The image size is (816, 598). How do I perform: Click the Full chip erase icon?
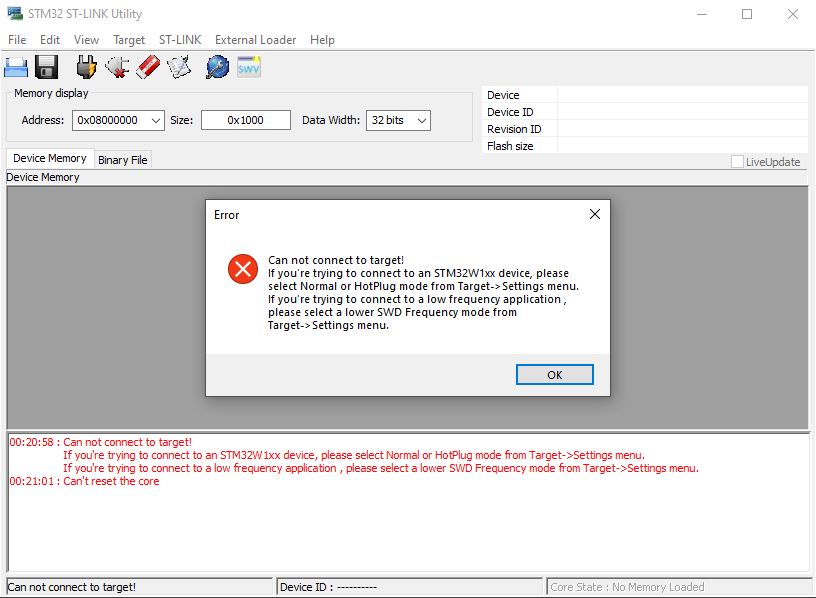coord(148,67)
